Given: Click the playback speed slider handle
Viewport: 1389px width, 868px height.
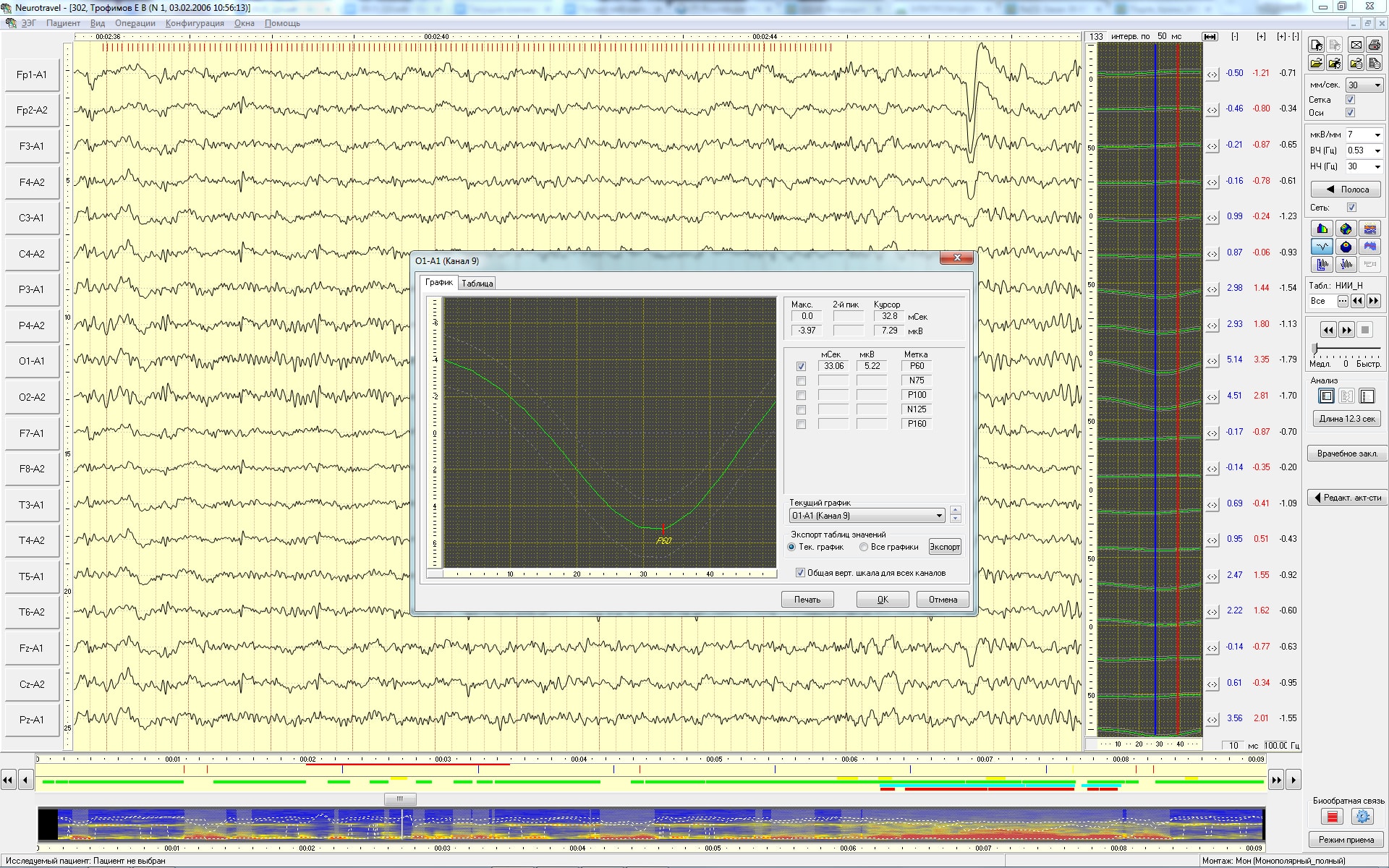Looking at the screenshot, I should coord(1315,349).
